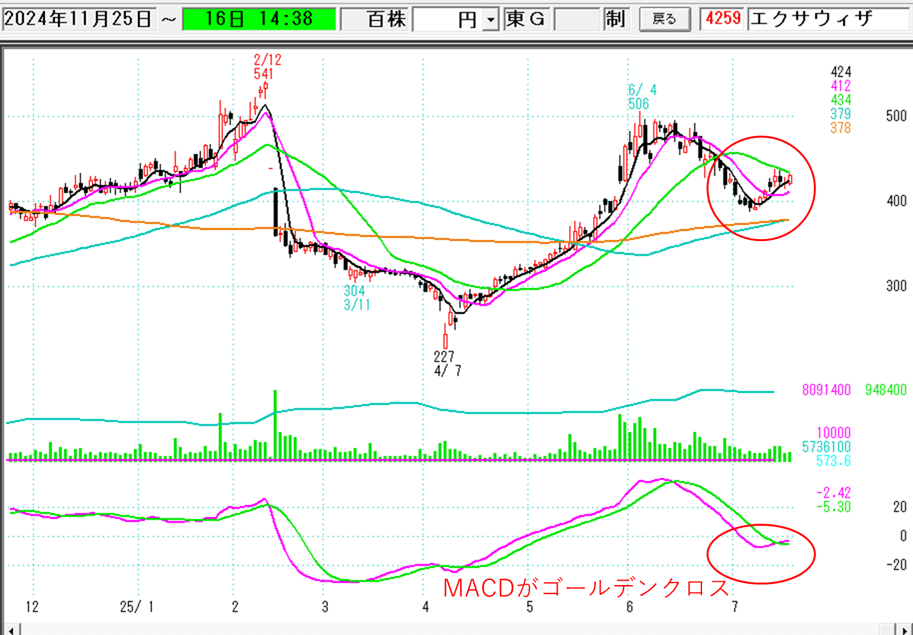Click the MACD signal value -5.30
Viewport: 913px width, 635px height.
pyautogui.click(x=833, y=508)
